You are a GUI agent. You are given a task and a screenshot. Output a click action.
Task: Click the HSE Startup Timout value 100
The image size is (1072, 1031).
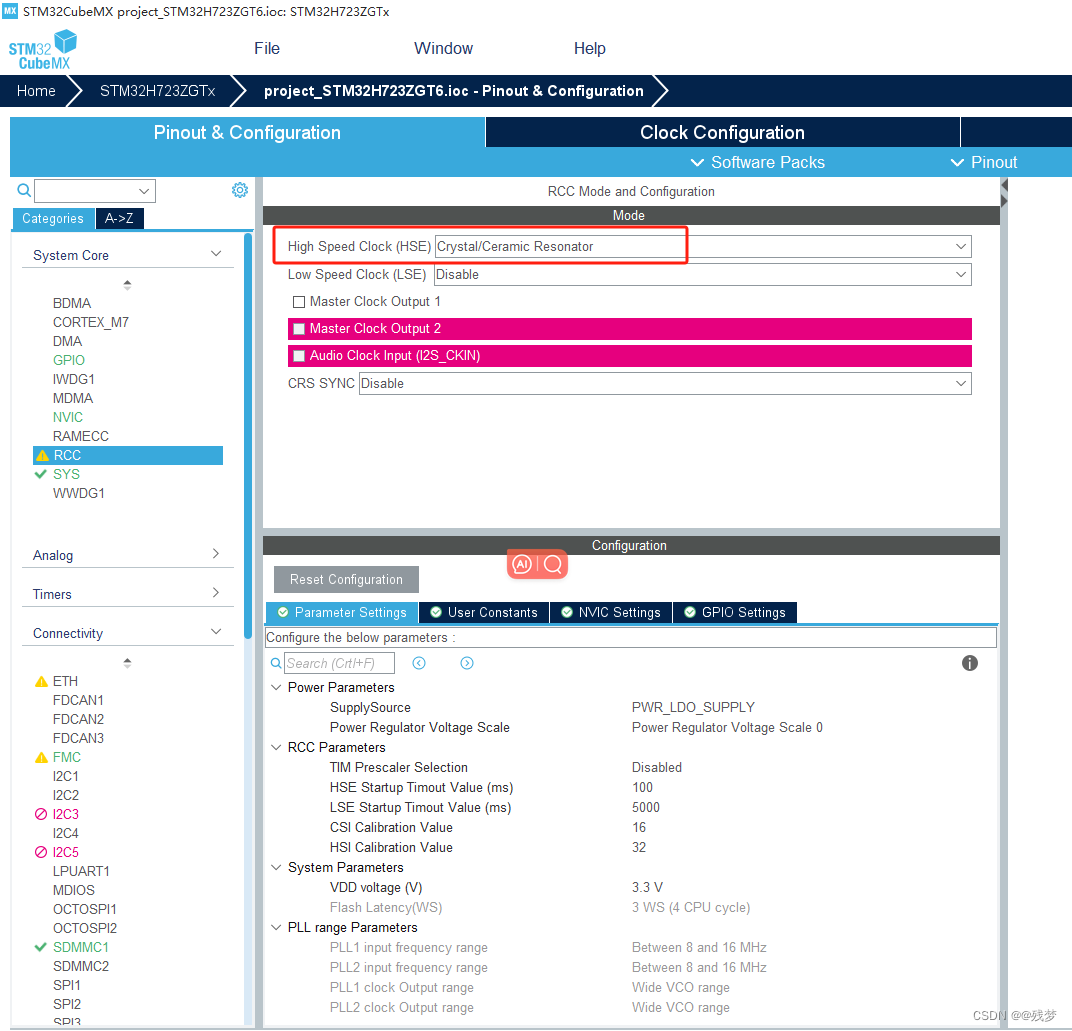tap(642, 788)
